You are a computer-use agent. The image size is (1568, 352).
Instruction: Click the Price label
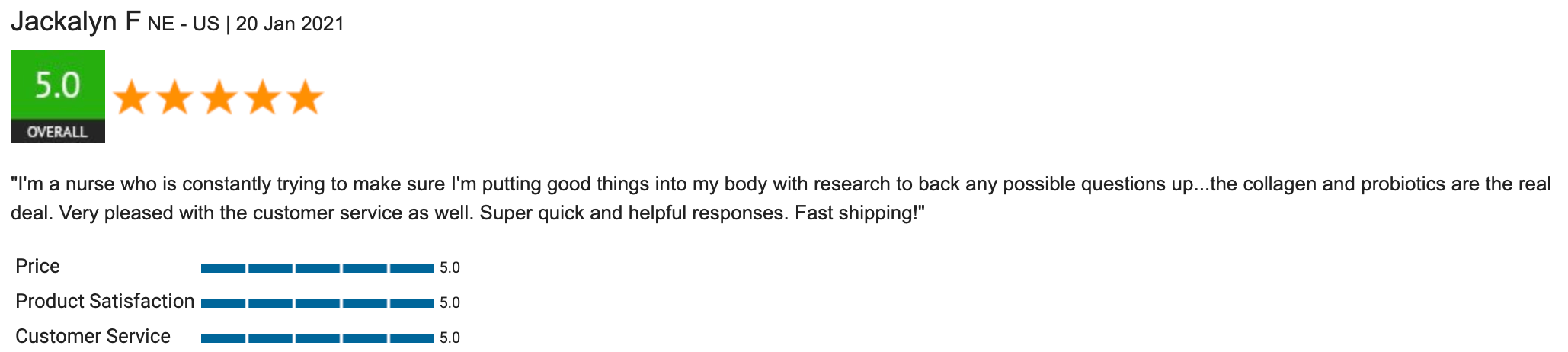(x=37, y=266)
